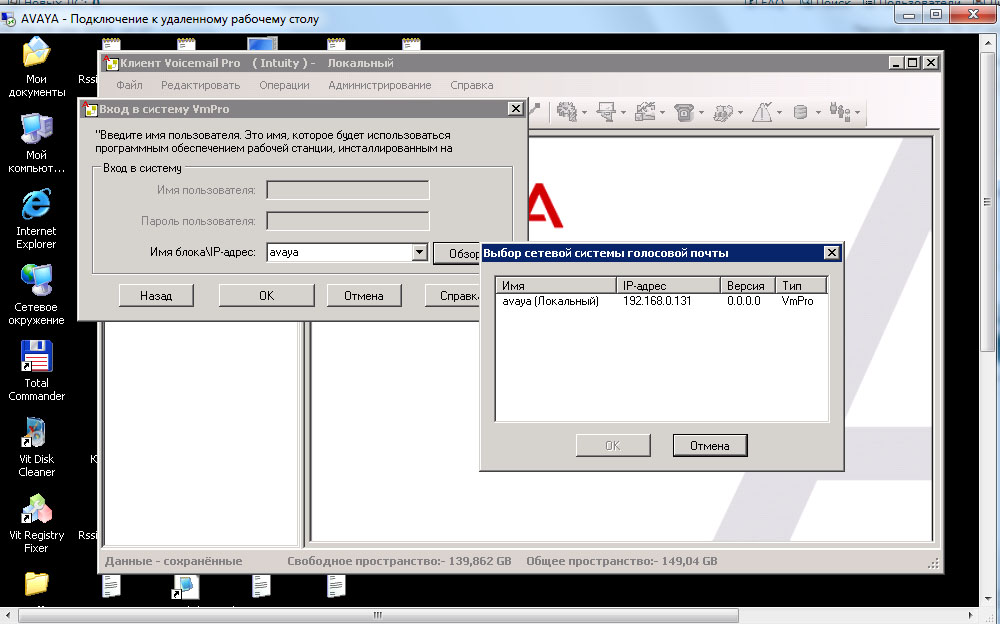Click the Connection tool icon in toolbar
This screenshot has width=1000, height=624.
pyautogui.click(x=534, y=110)
